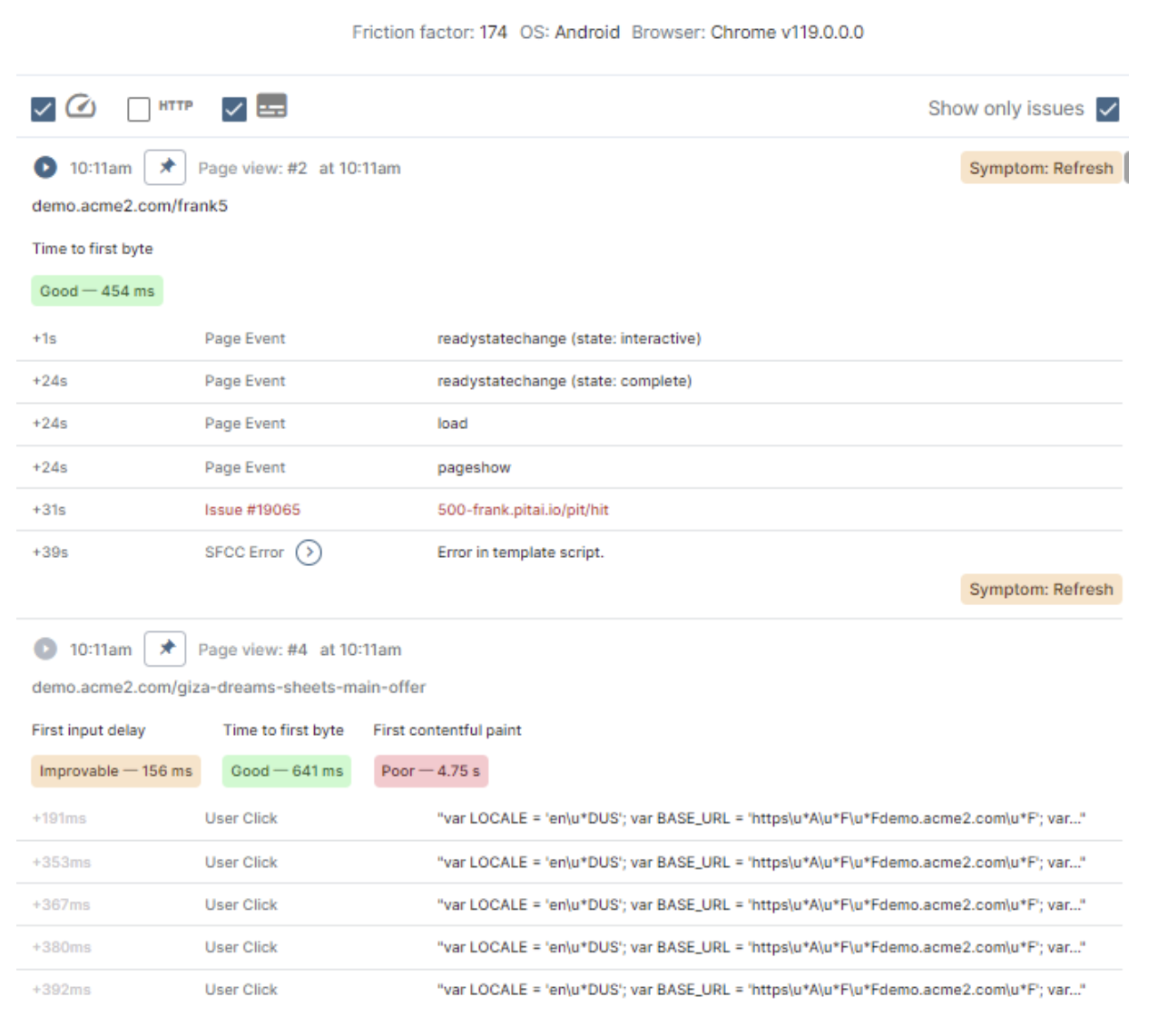Click the HTTP filter label icon
The image size is (1149, 1036).
pos(175,106)
